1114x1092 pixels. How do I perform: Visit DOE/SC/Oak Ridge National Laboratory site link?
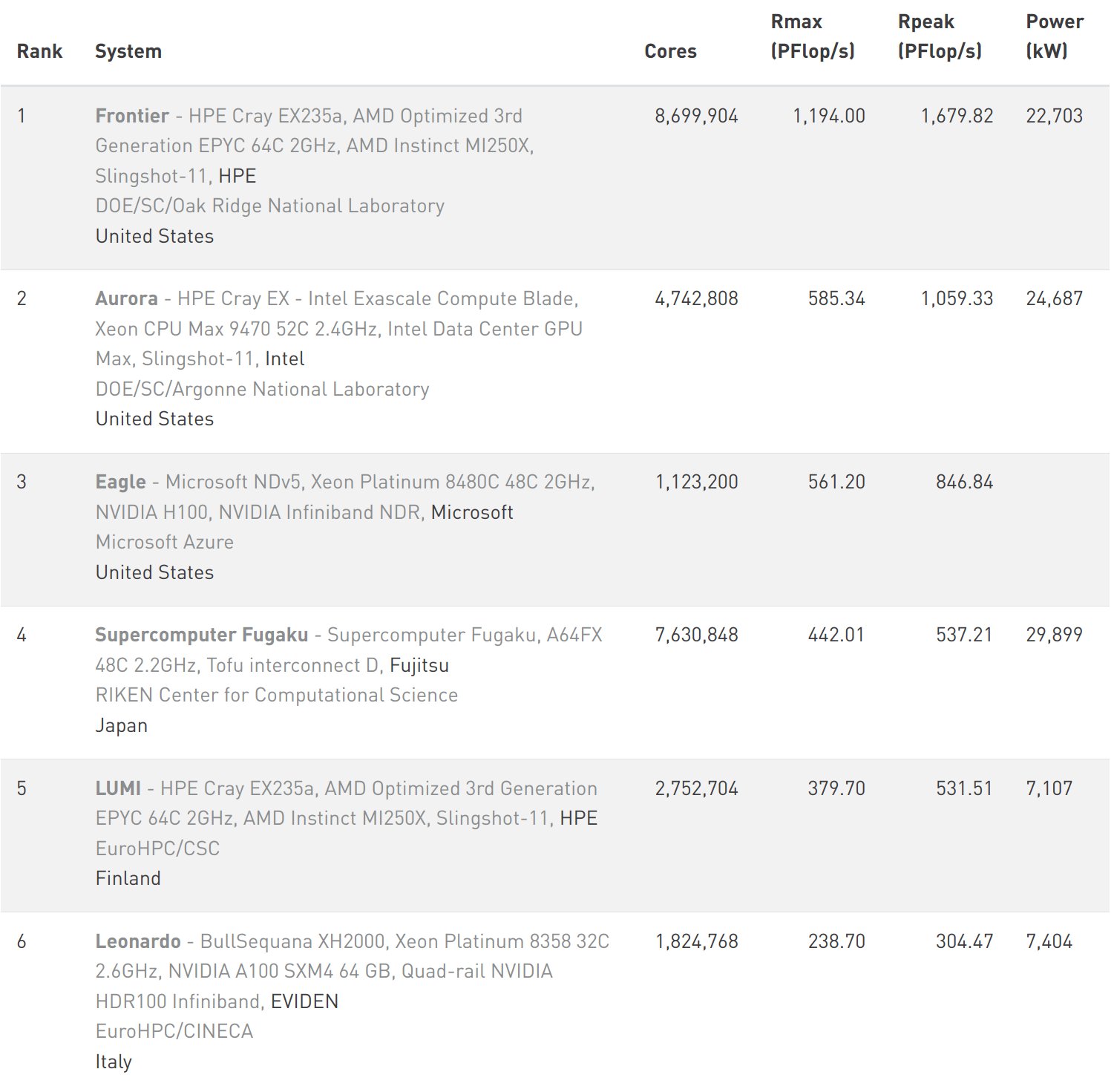click(269, 206)
